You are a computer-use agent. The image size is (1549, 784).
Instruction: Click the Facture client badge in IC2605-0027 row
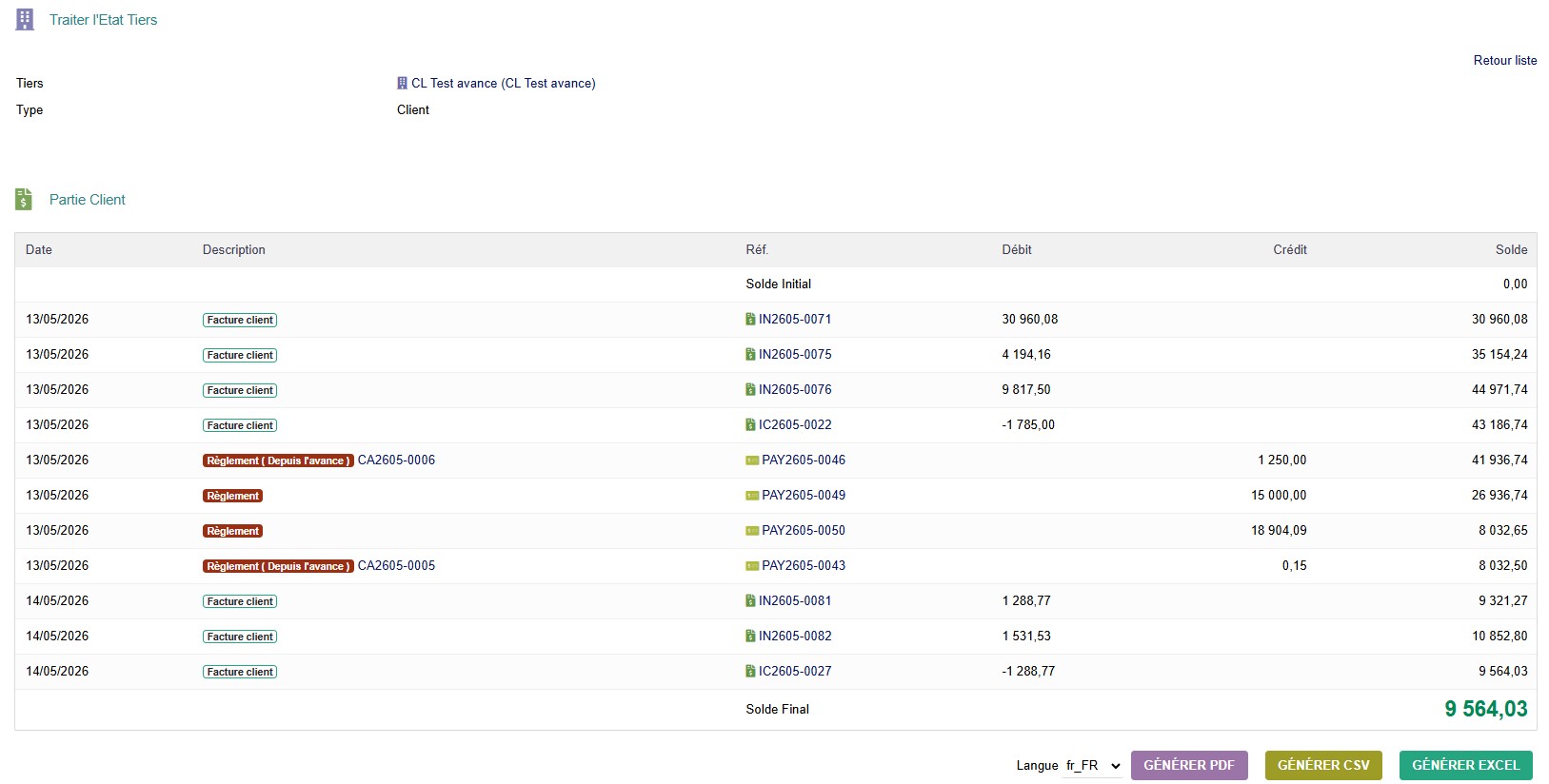point(240,672)
